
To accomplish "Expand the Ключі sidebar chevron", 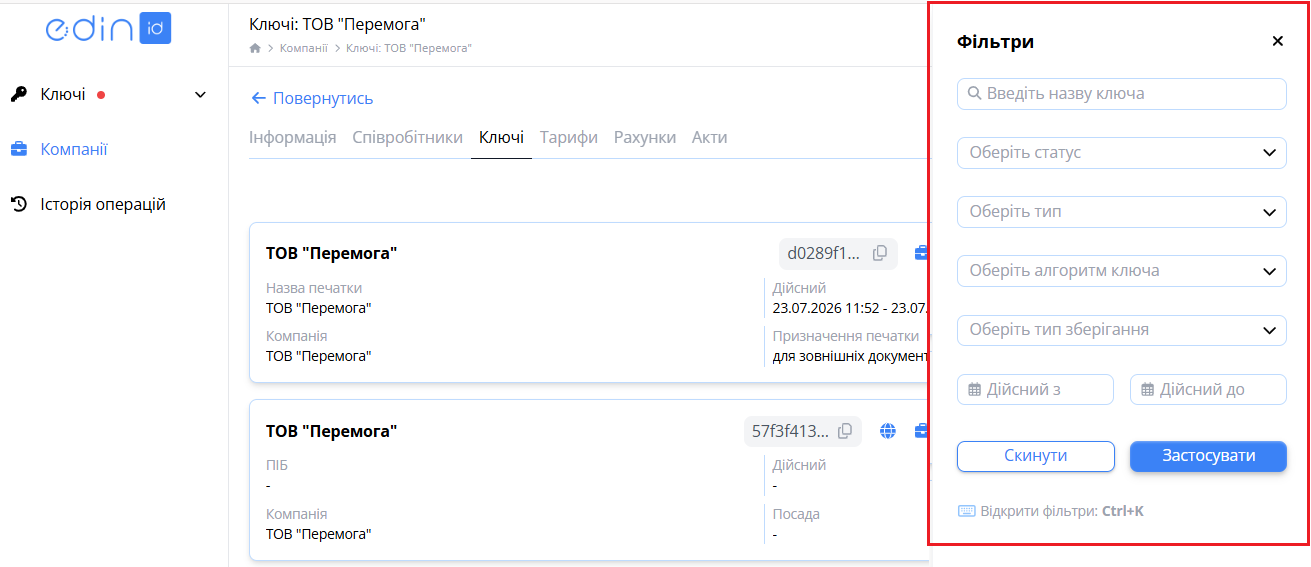I will click(200, 95).
